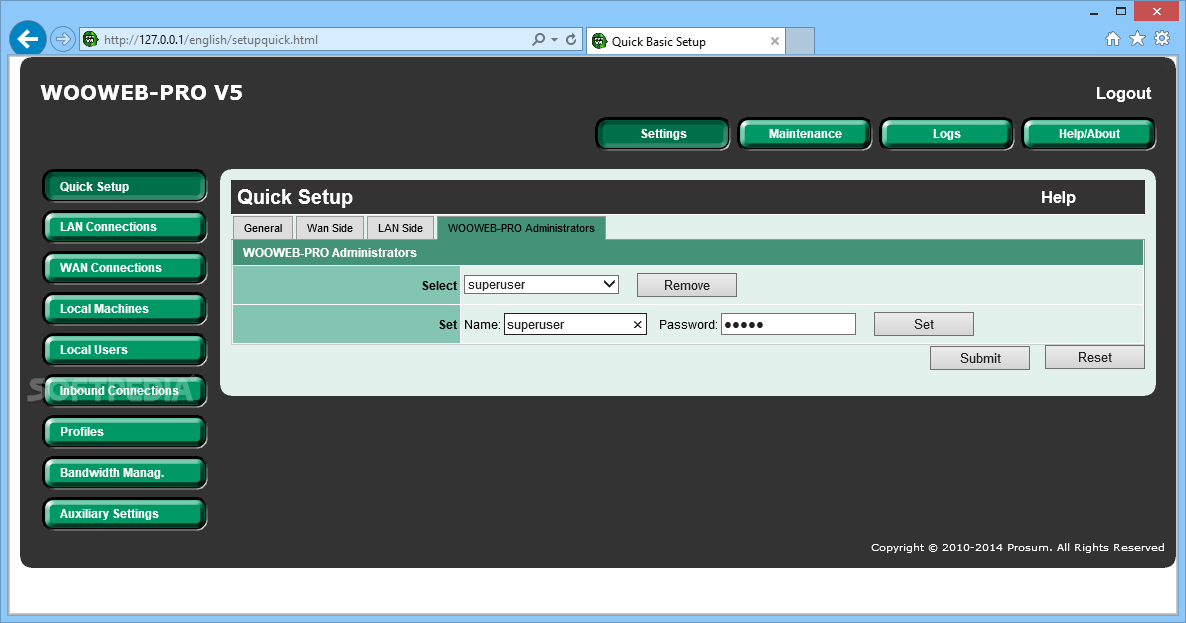
Task: Open Inbound Connections in sidebar
Action: [x=125, y=391]
